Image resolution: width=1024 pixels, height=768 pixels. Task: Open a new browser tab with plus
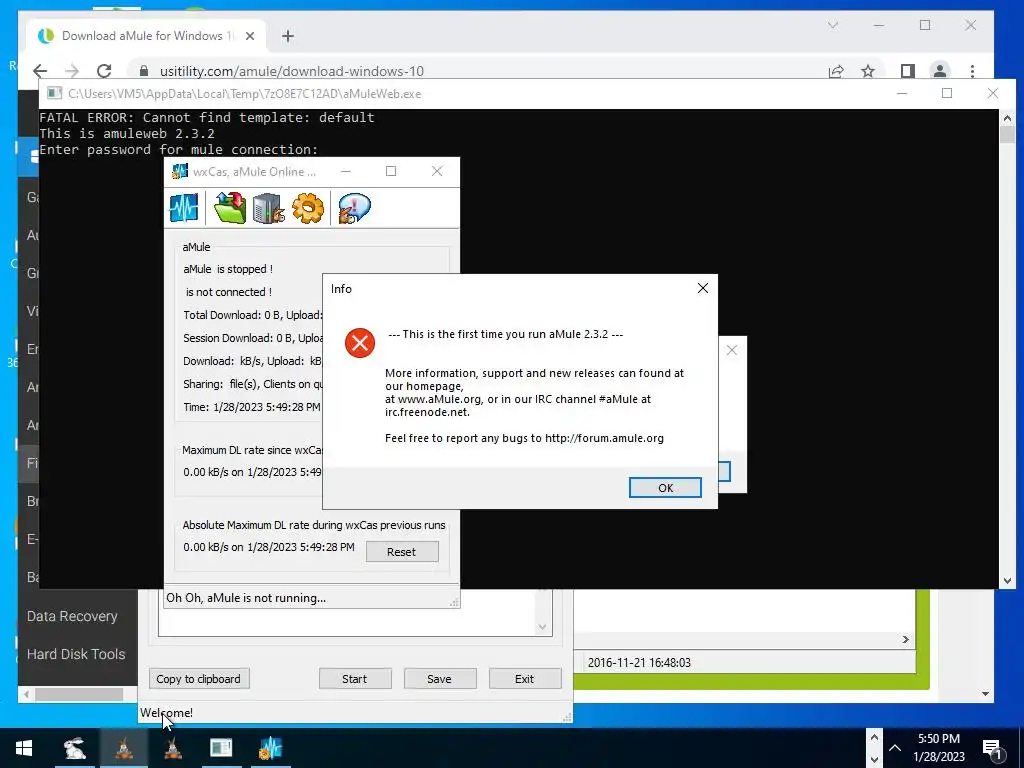coord(288,36)
